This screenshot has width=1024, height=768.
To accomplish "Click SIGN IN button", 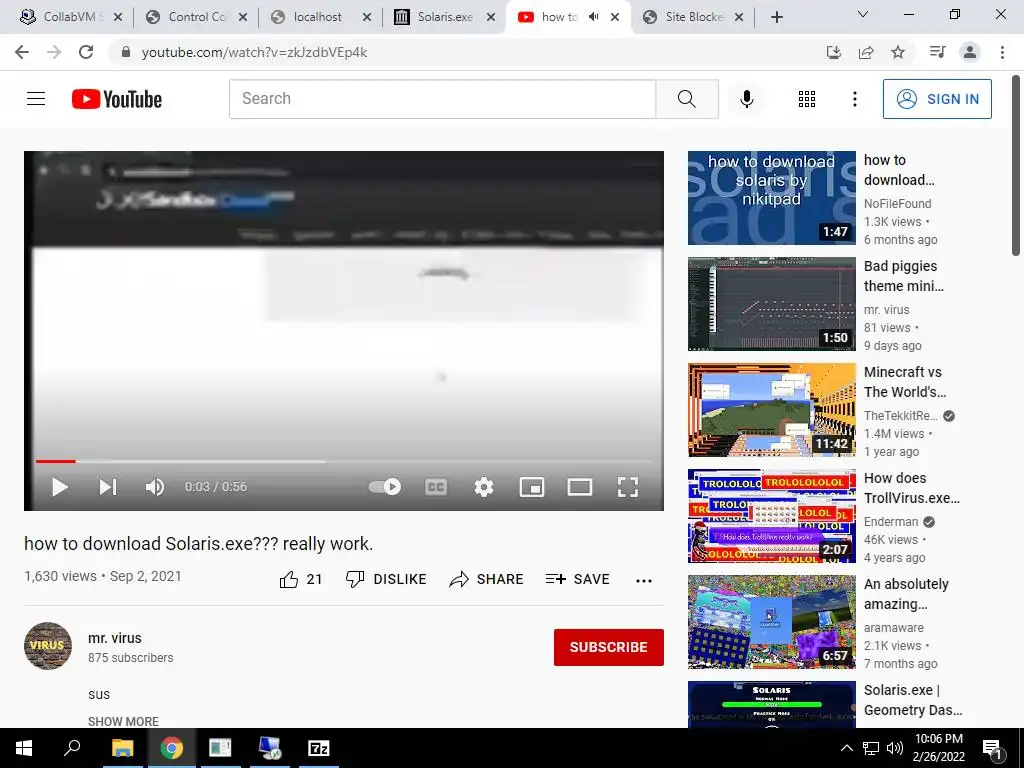I will (937, 99).
